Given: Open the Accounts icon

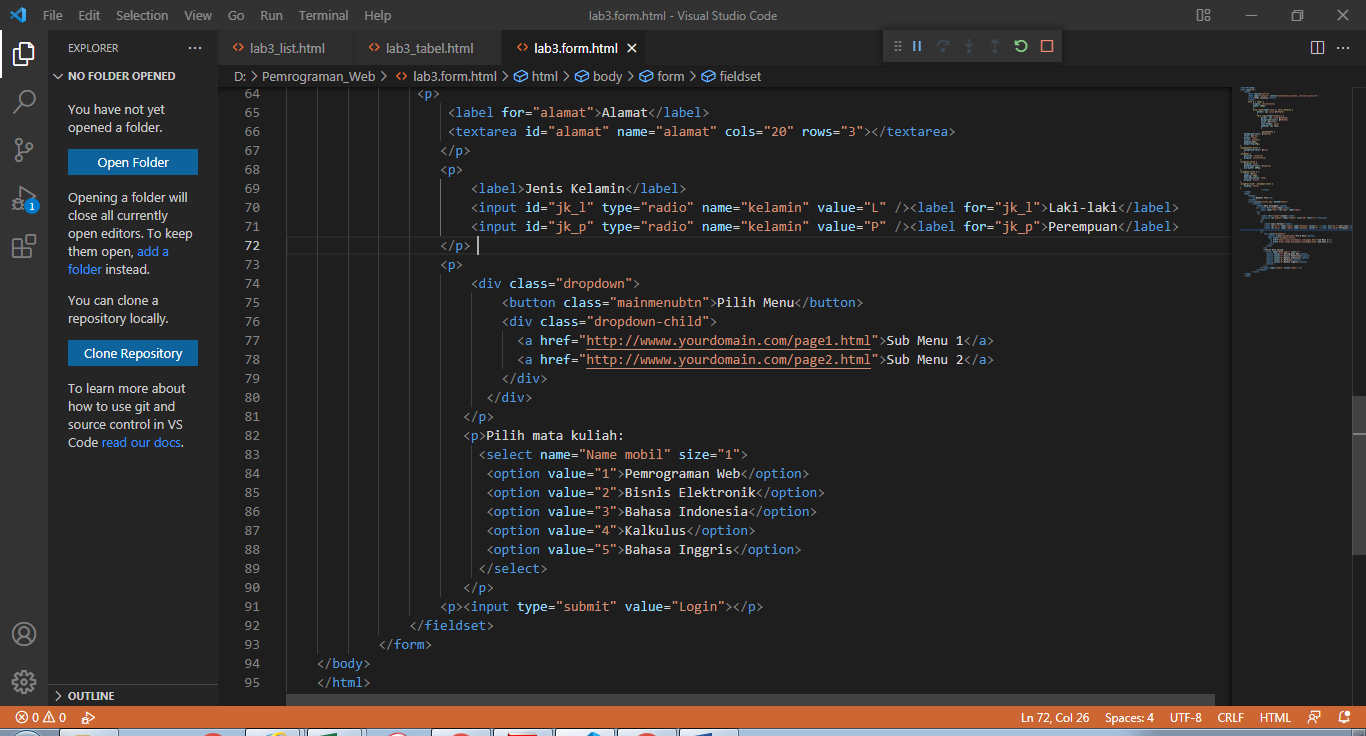Looking at the screenshot, I should coord(24,634).
